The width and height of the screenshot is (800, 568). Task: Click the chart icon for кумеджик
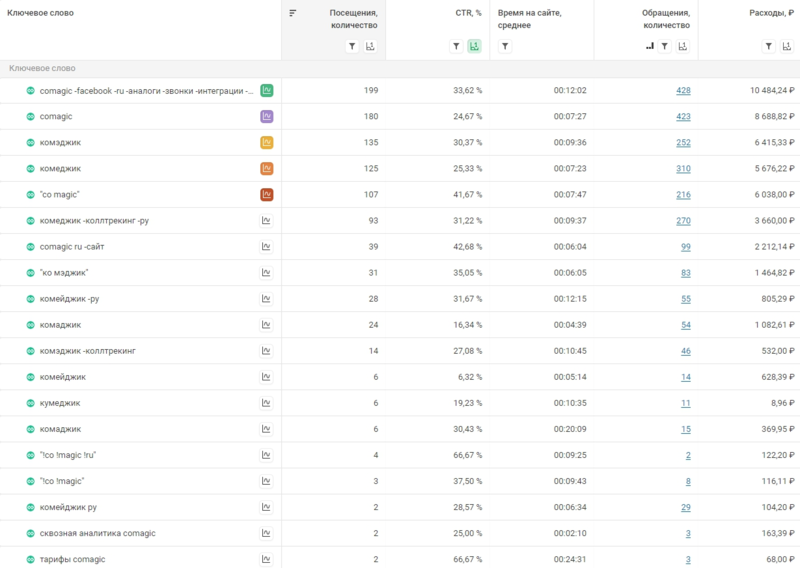click(266, 403)
